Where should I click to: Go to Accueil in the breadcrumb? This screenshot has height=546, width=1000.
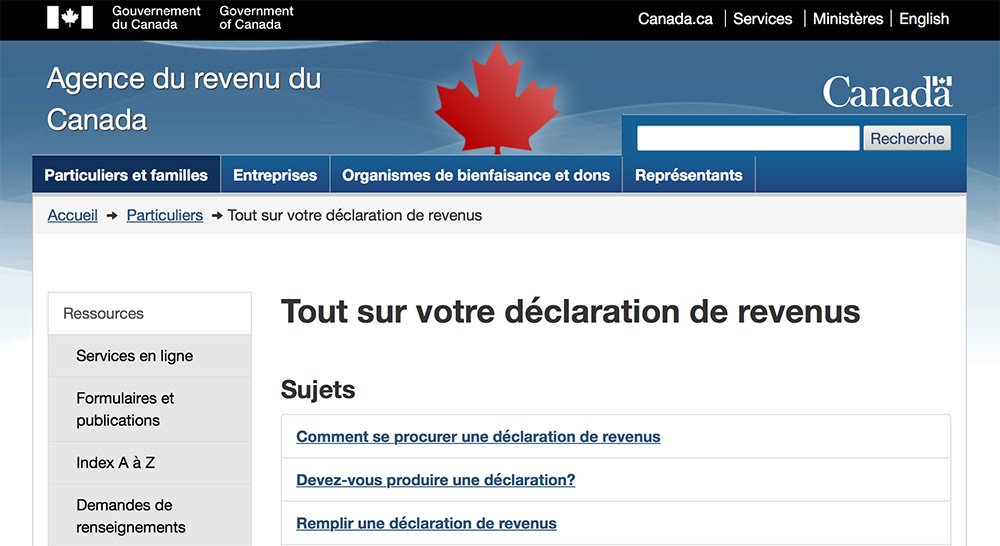click(73, 215)
